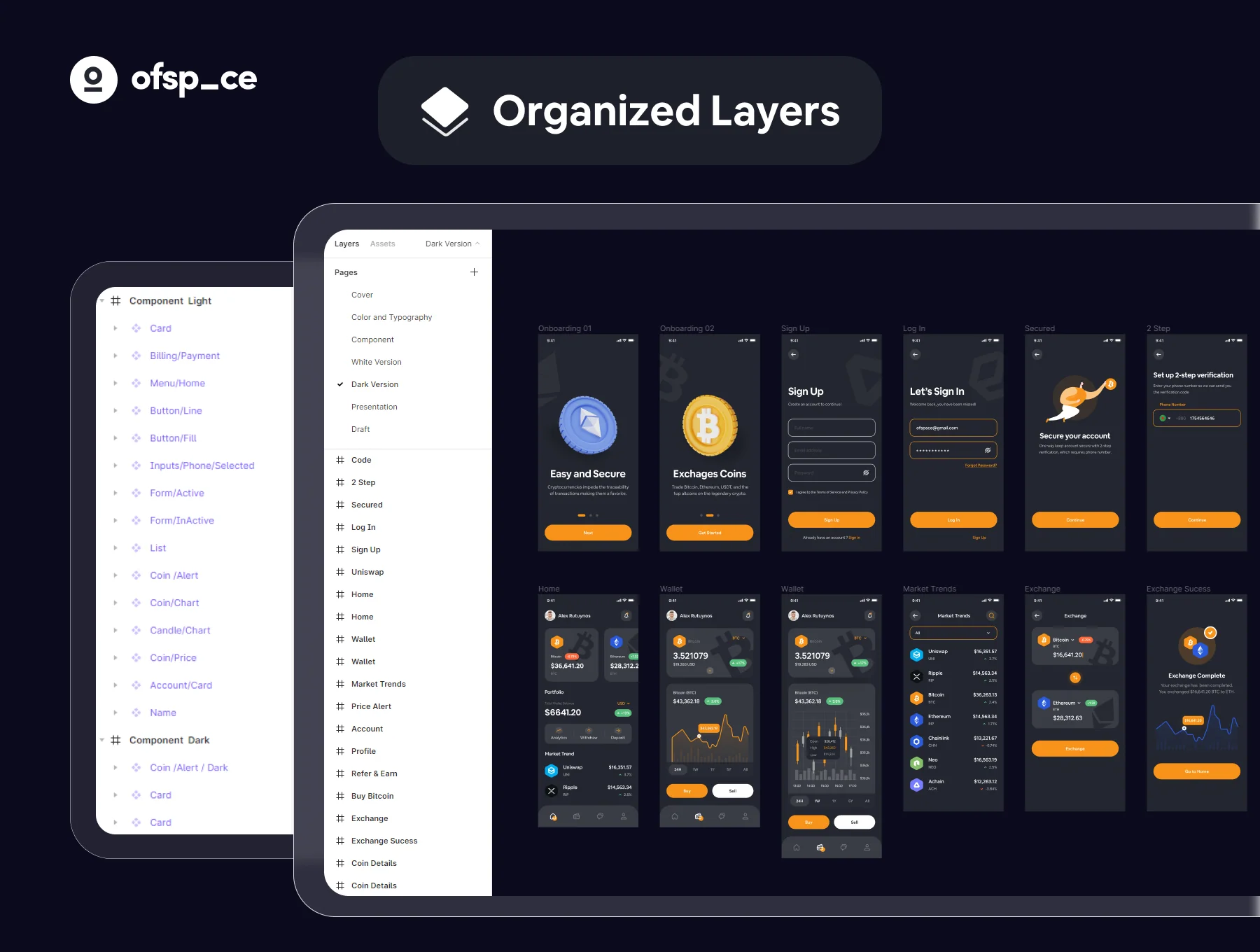
Task: Click the checkmark beside Dark Version page
Action: point(340,384)
